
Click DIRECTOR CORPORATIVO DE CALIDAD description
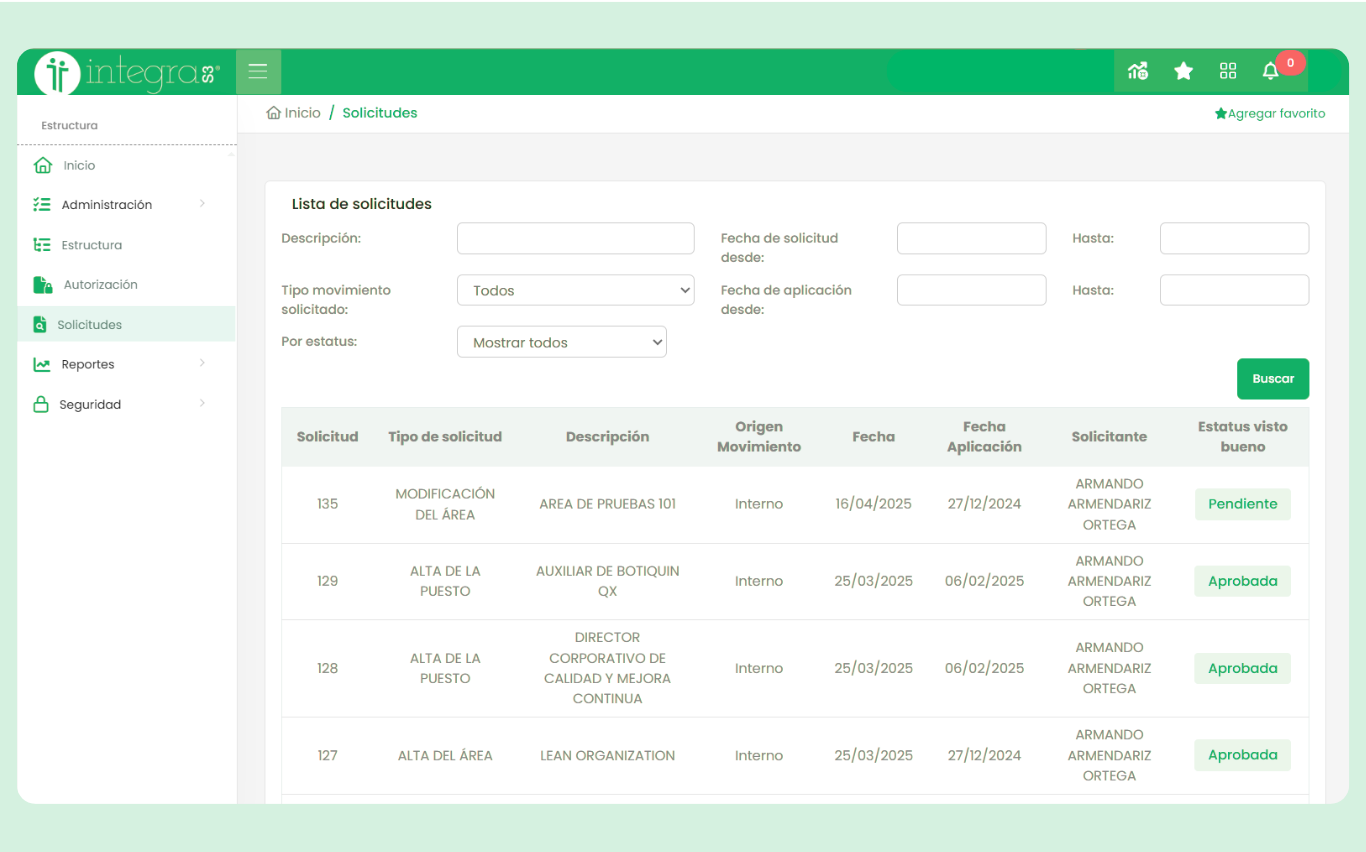click(607, 668)
